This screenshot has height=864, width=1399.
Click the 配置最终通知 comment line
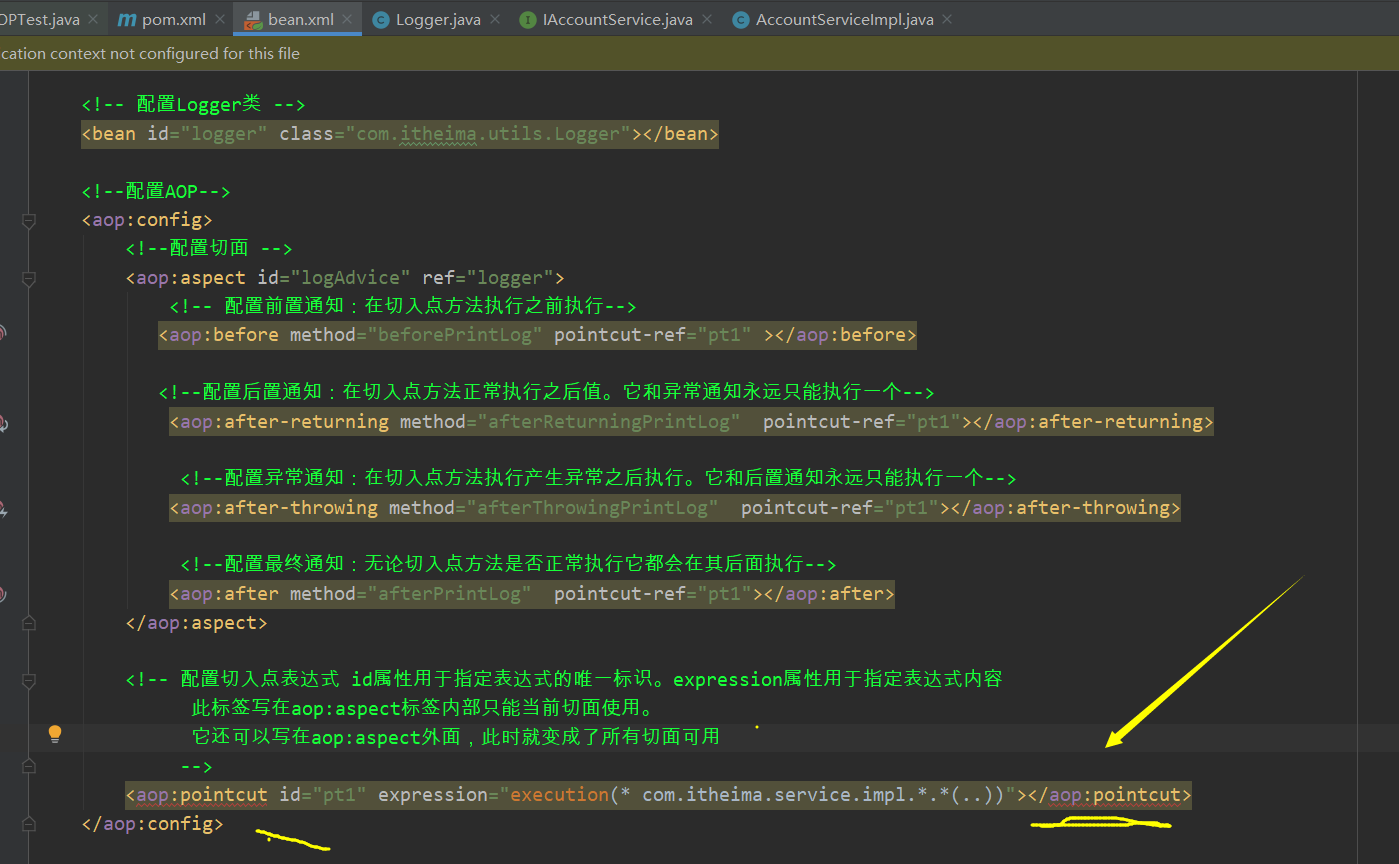[508, 564]
